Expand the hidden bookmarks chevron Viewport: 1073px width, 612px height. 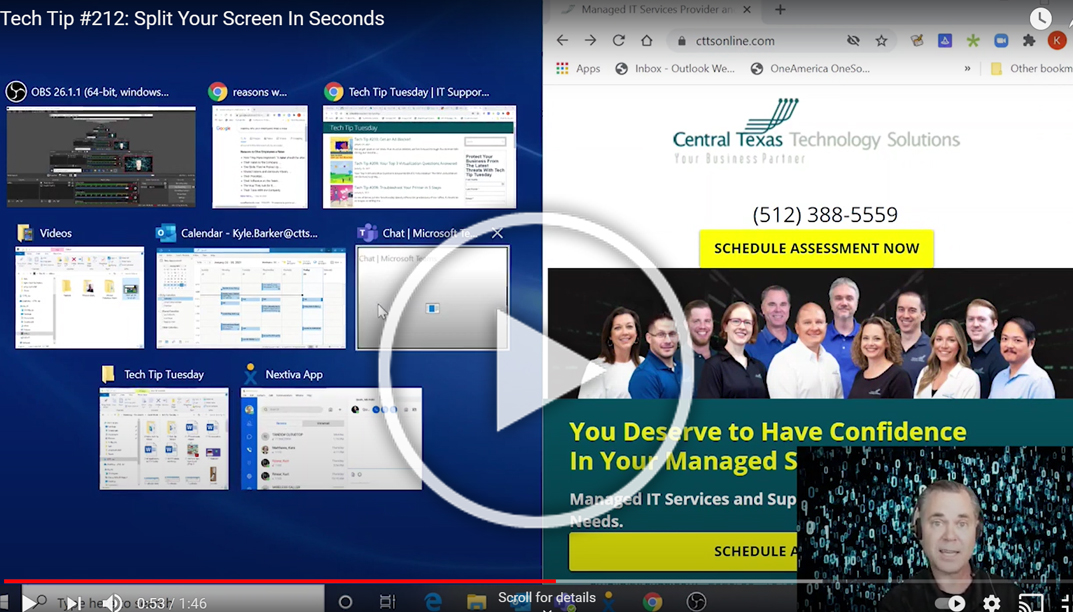[967, 68]
